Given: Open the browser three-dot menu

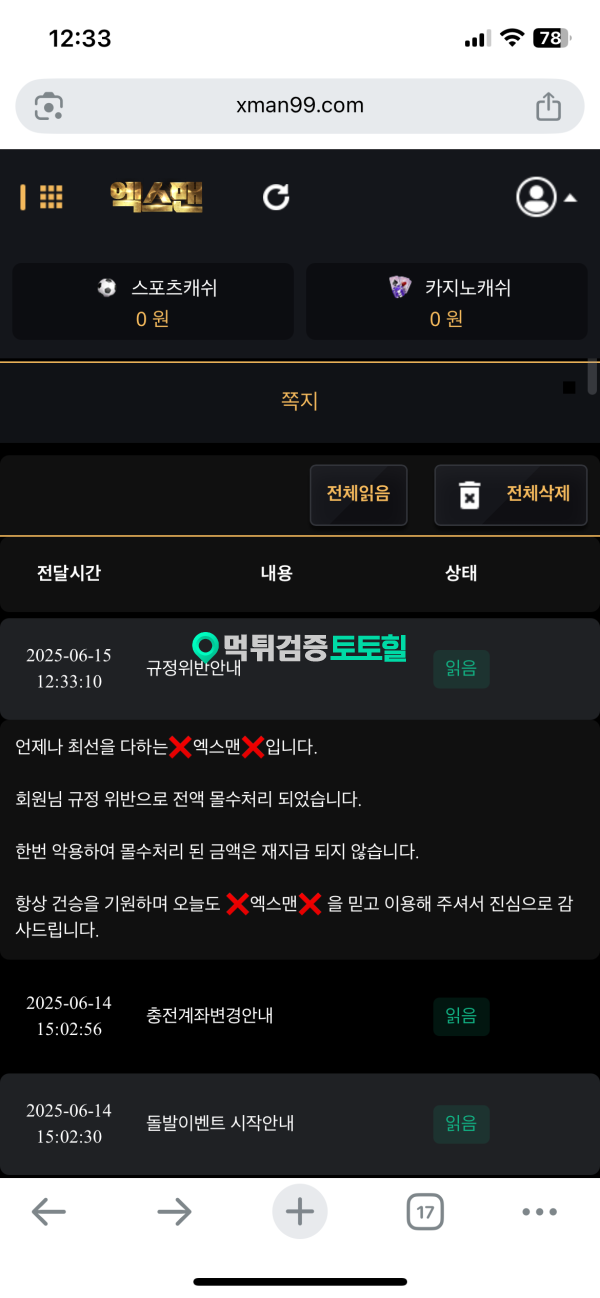Looking at the screenshot, I should [x=540, y=1212].
